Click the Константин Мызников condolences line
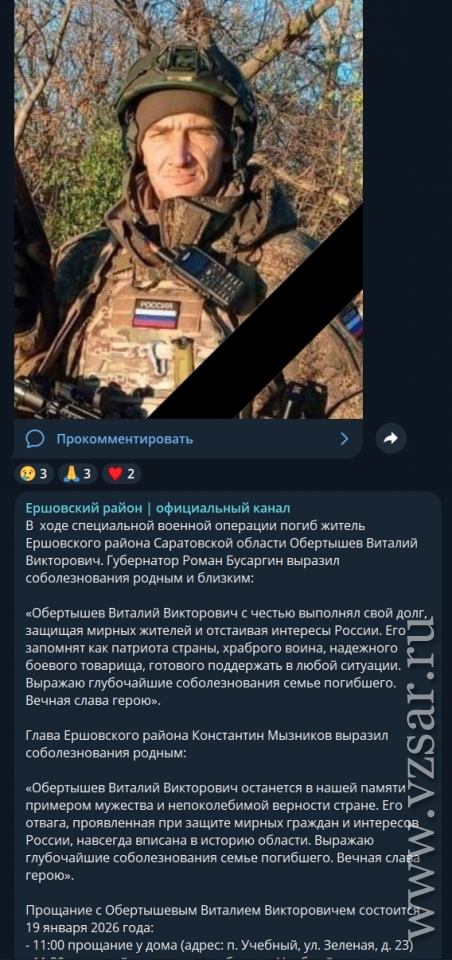The image size is (452, 960). pos(207,743)
